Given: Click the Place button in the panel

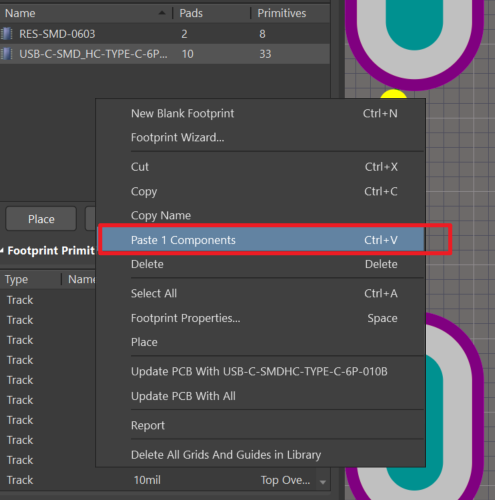Looking at the screenshot, I should [x=41, y=219].
